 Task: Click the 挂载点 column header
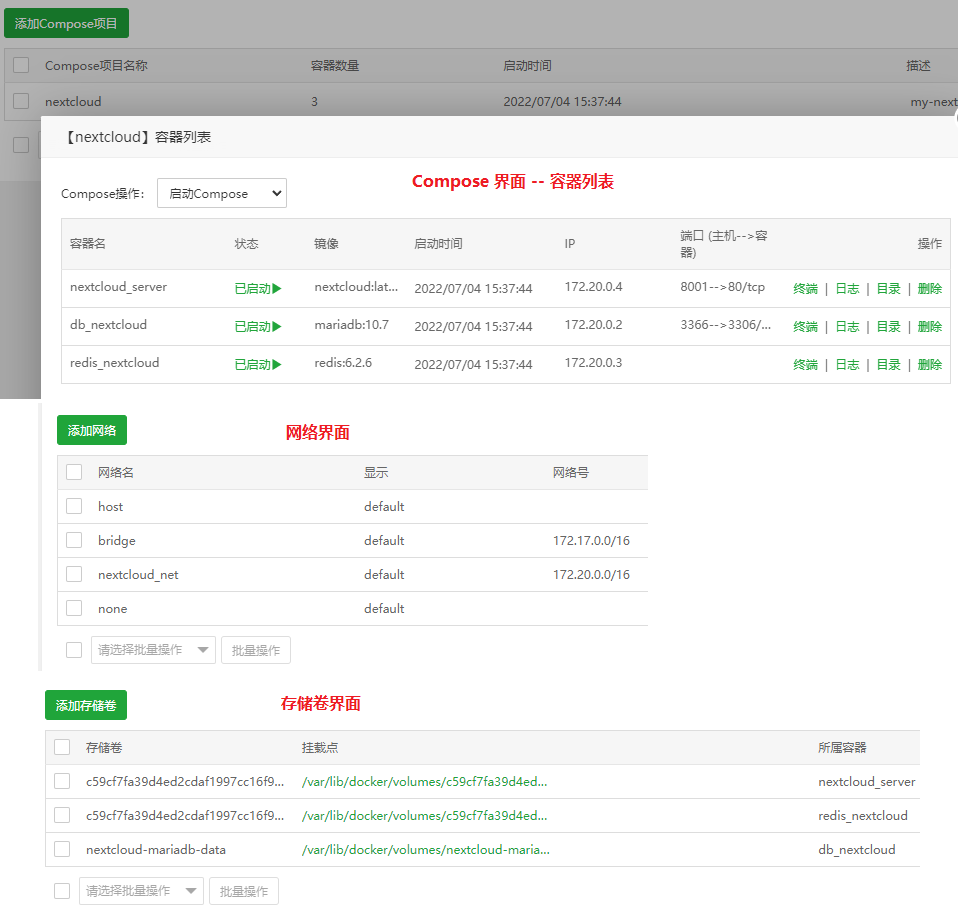click(320, 747)
